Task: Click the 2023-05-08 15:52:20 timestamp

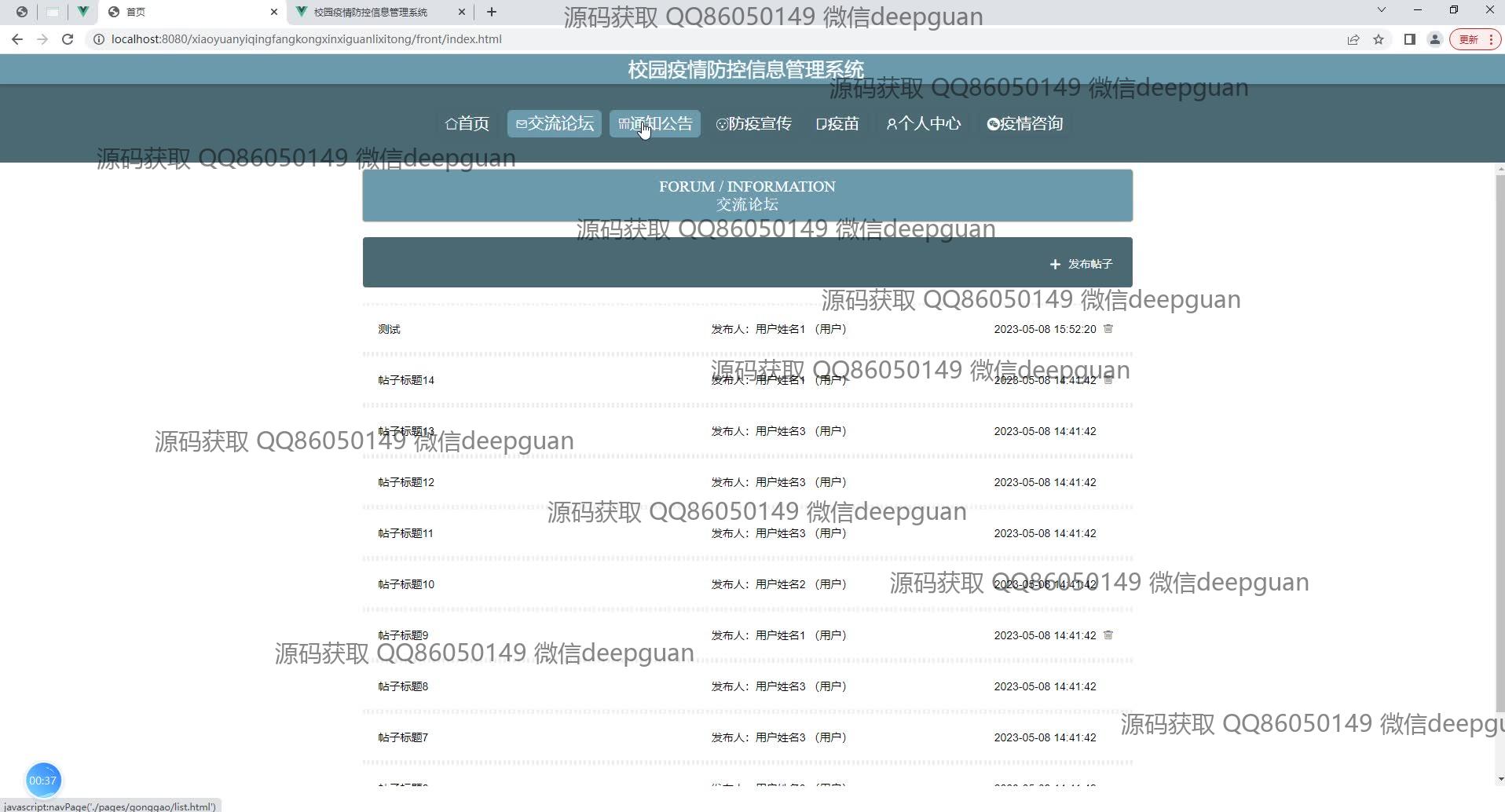Action: coord(1045,330)
